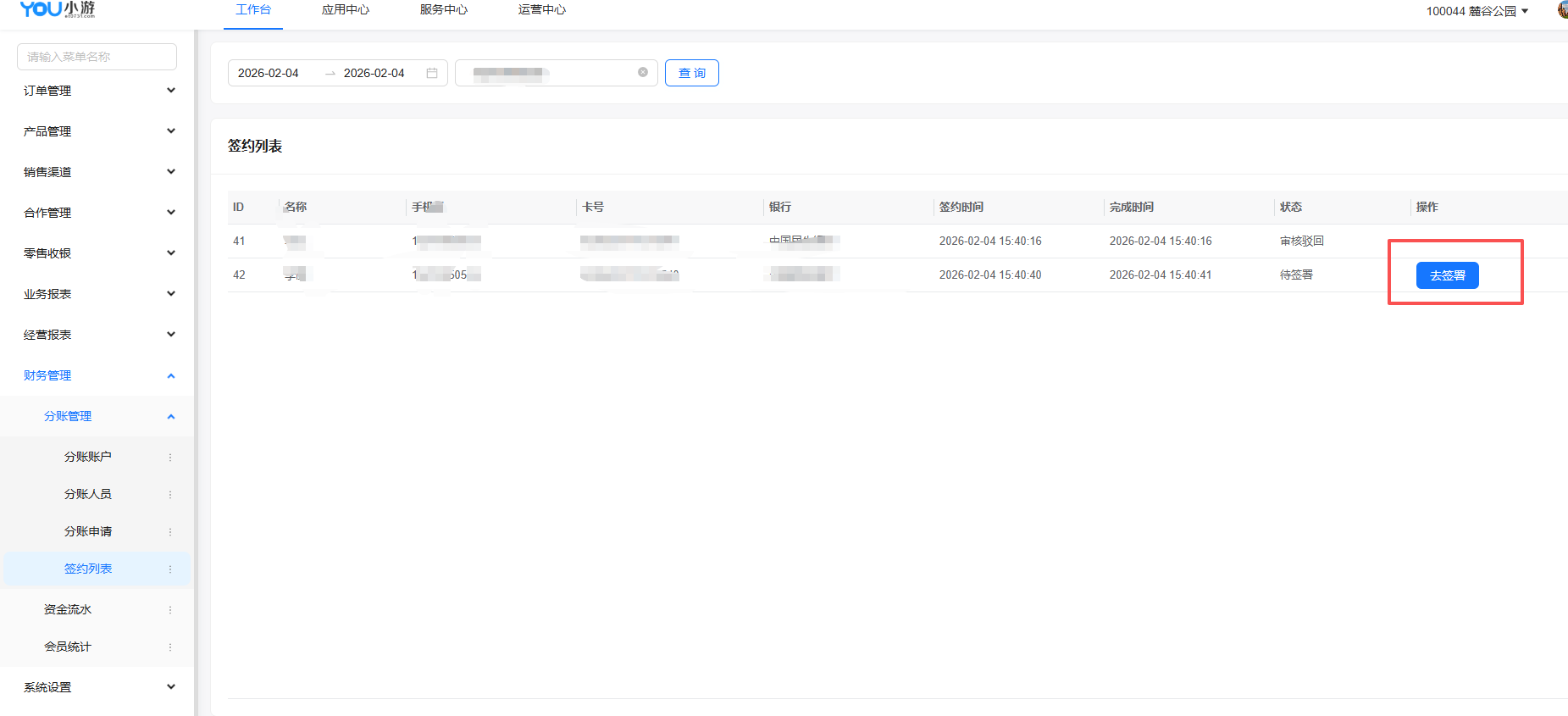1568x716 pixels.
Task: Open the more options dots beside 会员统计
Action: (x=170, y=647)
